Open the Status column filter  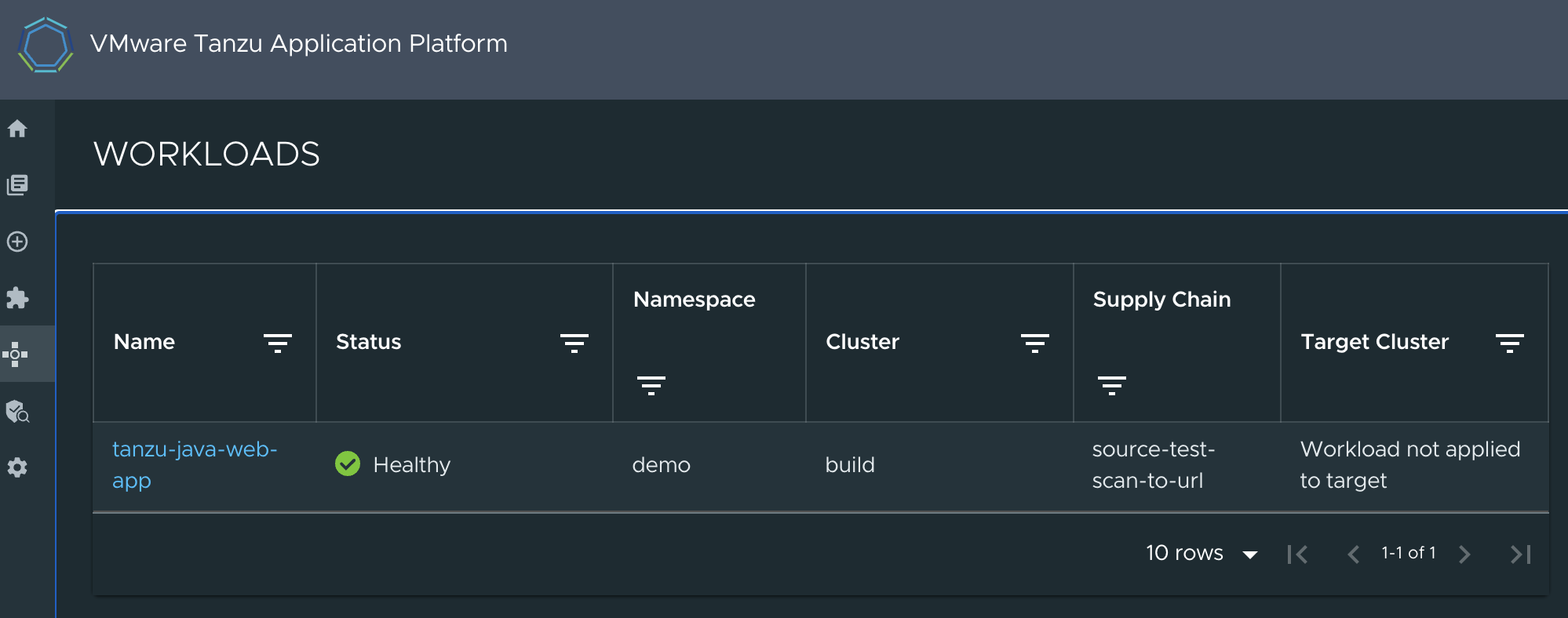[x=574, y=343]
